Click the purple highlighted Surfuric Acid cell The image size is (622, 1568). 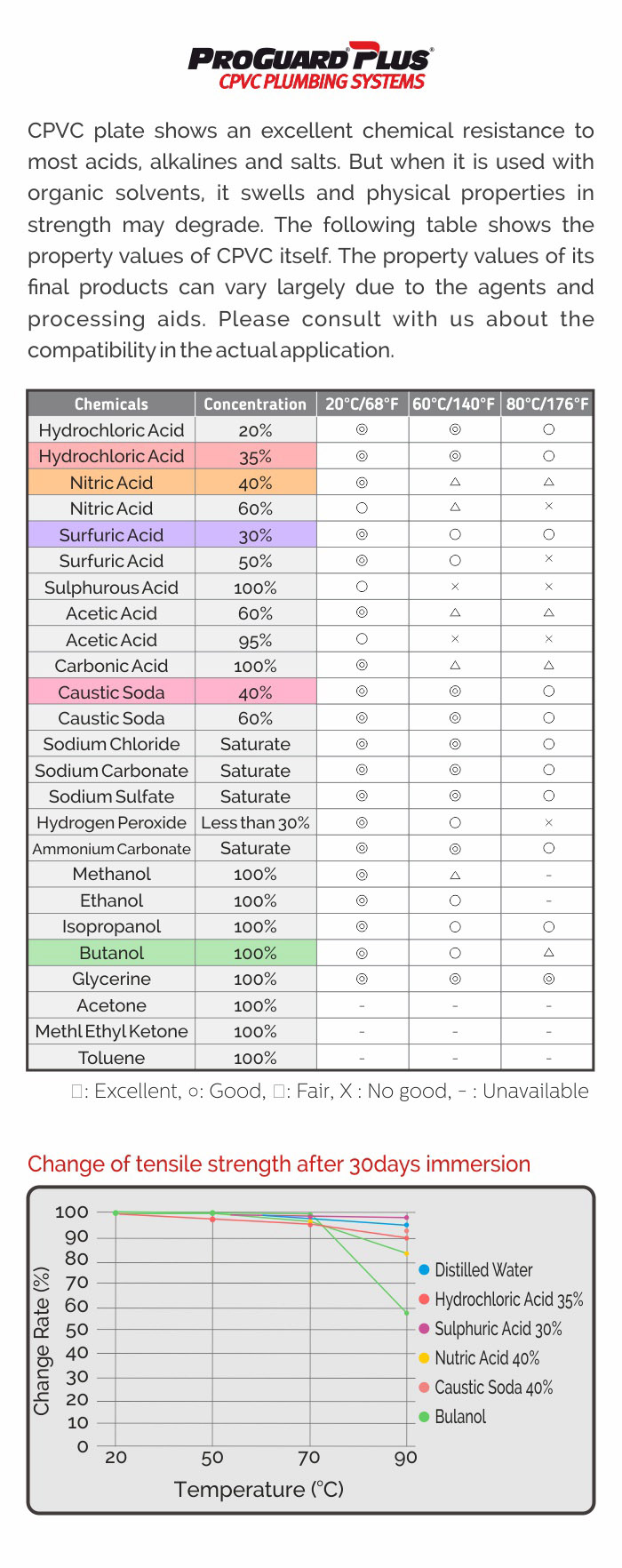point(111,535)
